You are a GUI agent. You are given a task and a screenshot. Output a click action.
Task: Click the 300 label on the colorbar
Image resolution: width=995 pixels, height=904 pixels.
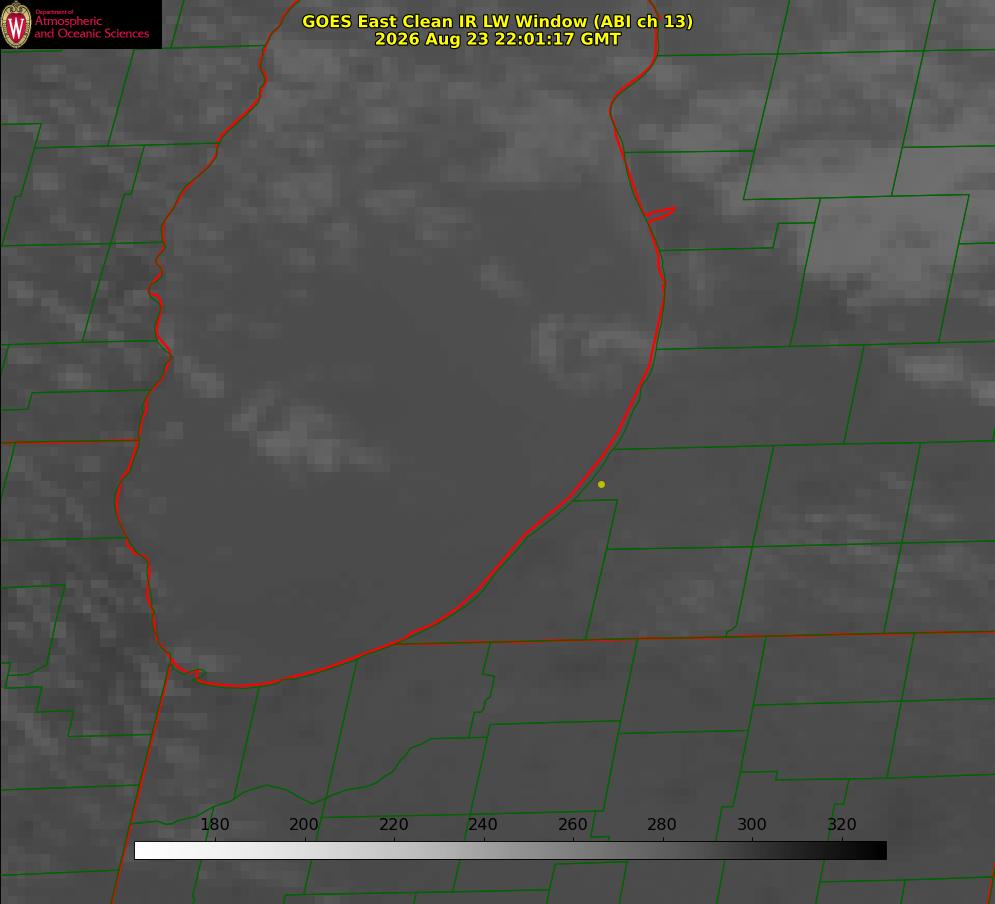(752, 824)
